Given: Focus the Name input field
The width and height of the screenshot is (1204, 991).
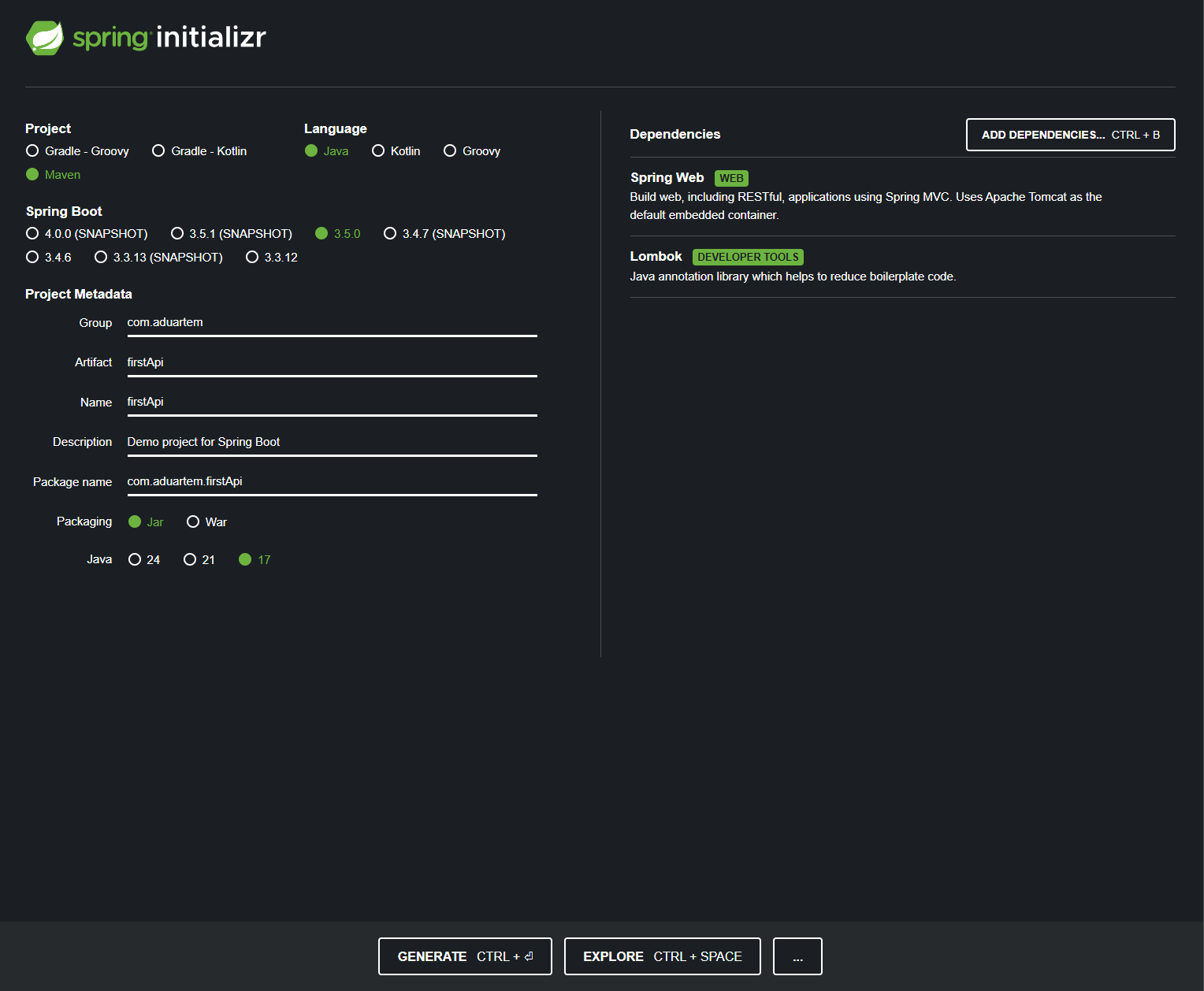Looking at the screenshot, I should pos(332,403).
